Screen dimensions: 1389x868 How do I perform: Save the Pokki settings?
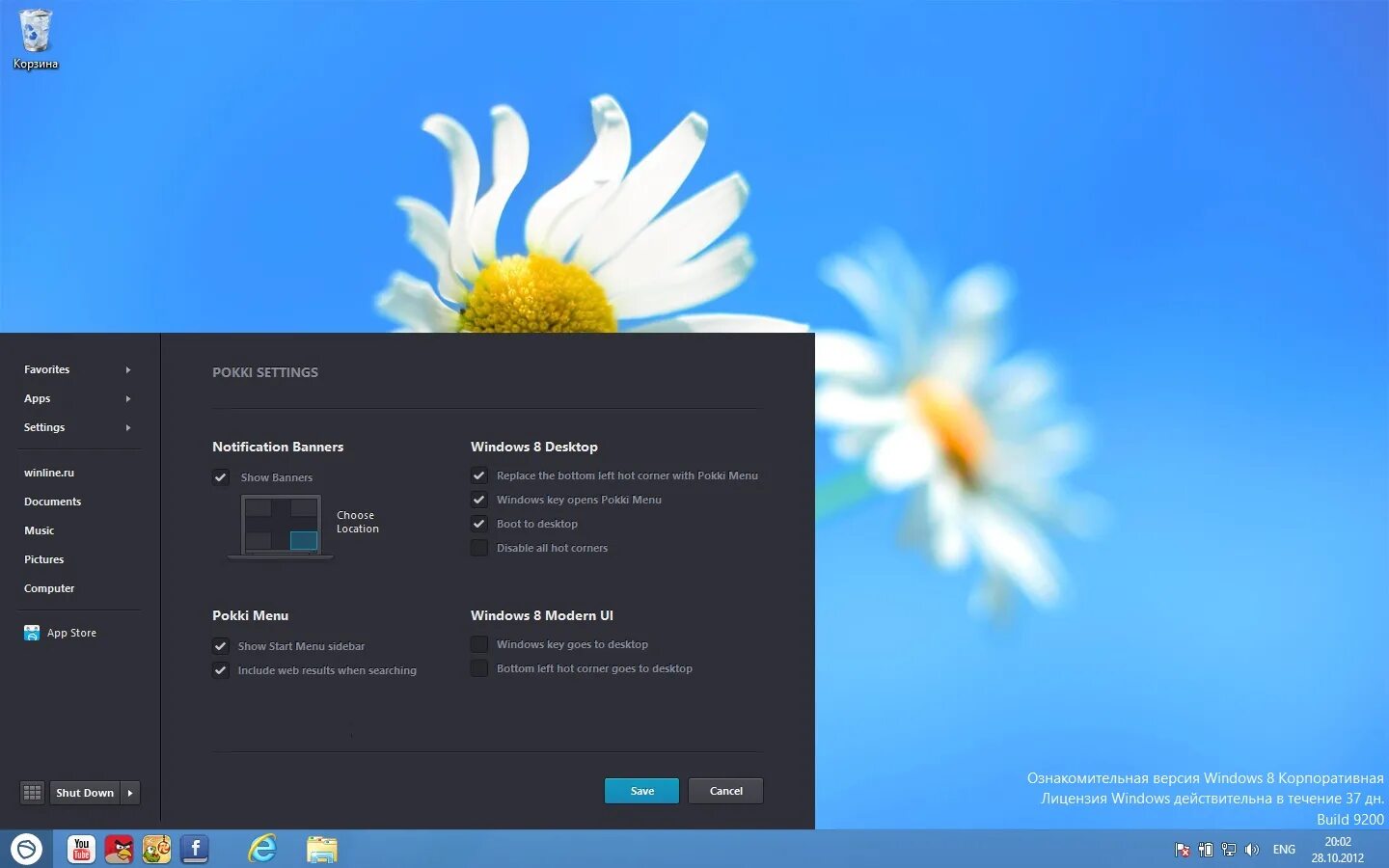tap(640, 790)
